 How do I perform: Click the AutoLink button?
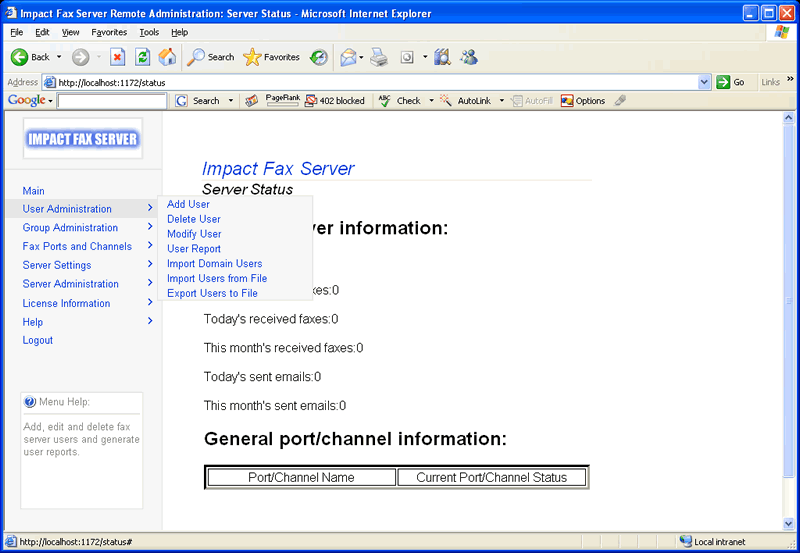click(466, 100)
